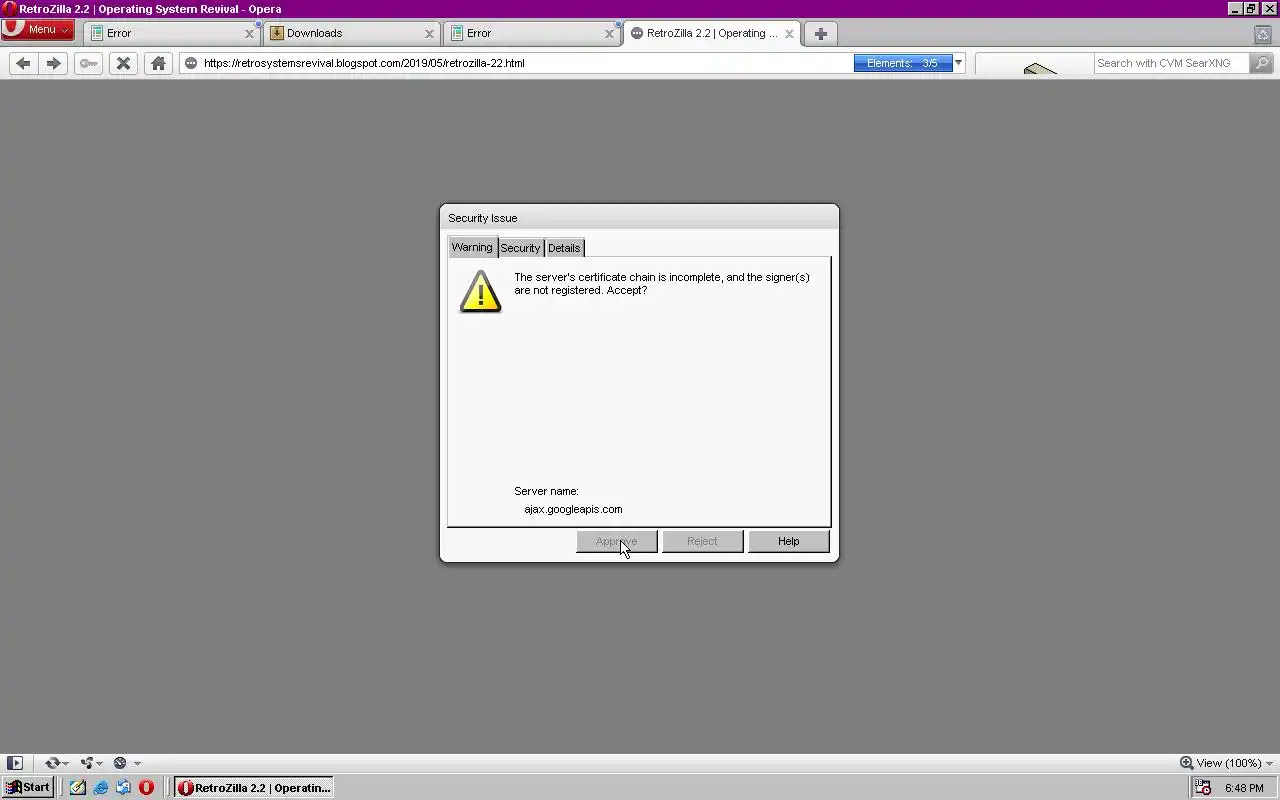Focus the Search with CVM SearXNG box
This screenshot has height=800, width=1280.
click(x=1170, y=63)
